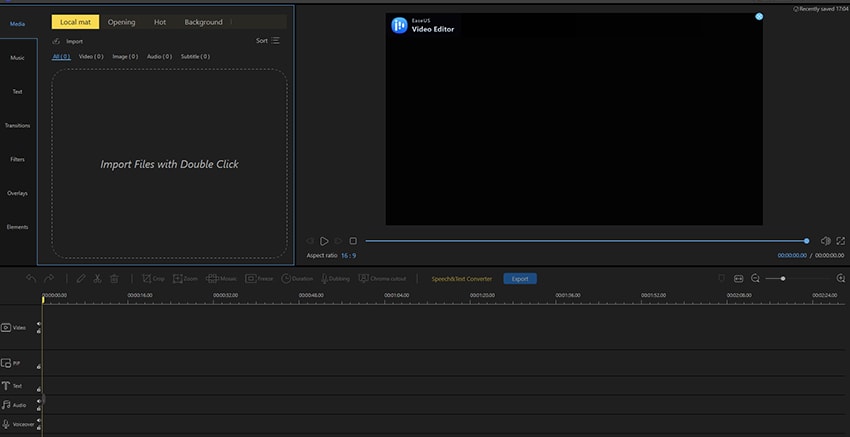
Task: Filter media by Subtitle (0)
Action: [195, 56]
